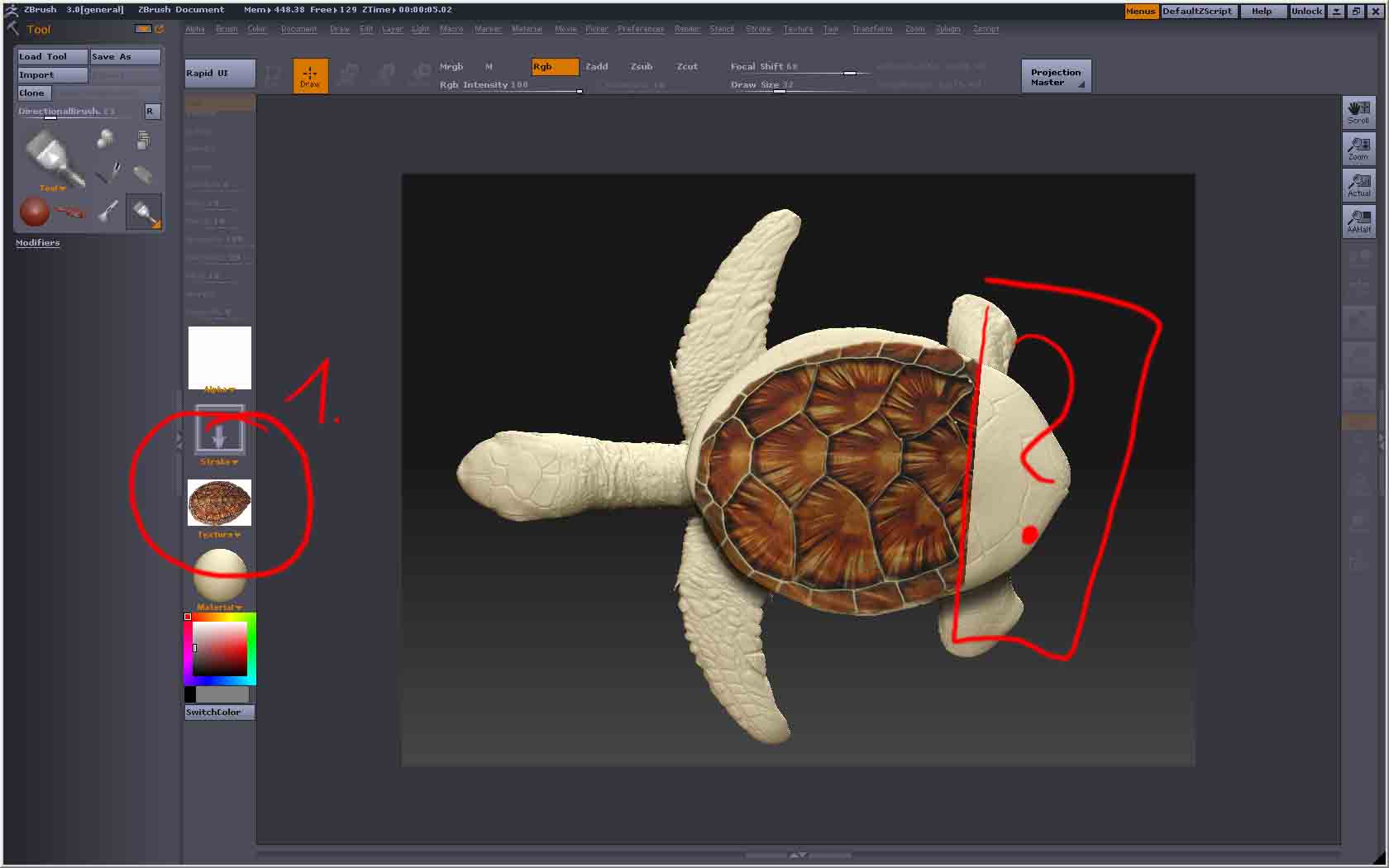Screen dimensions: 1389x868
Task: Click the Zoom magnifier icon
Action: [x=1358, y=149]
